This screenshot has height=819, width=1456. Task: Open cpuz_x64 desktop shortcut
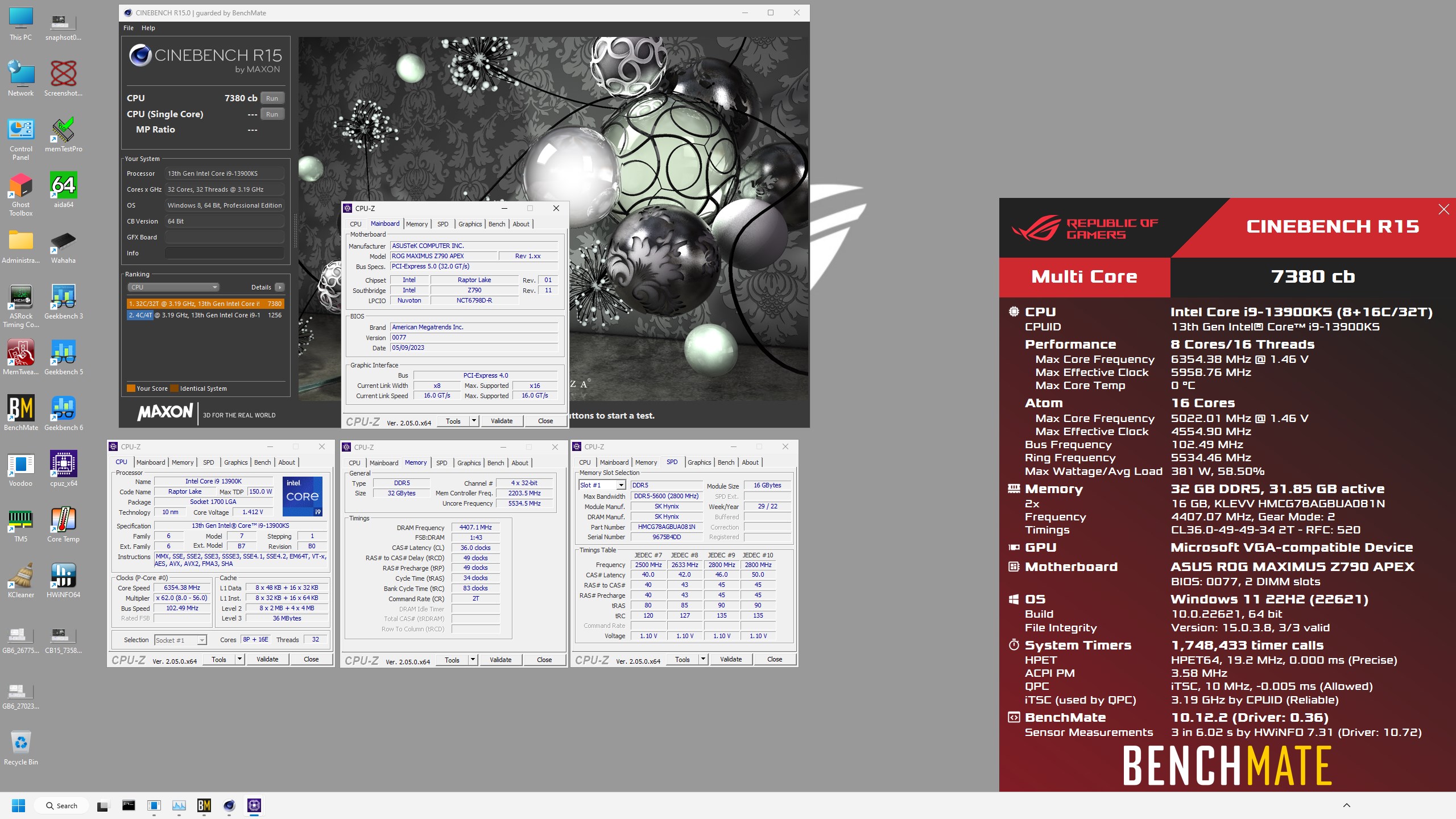coord(63,469)
